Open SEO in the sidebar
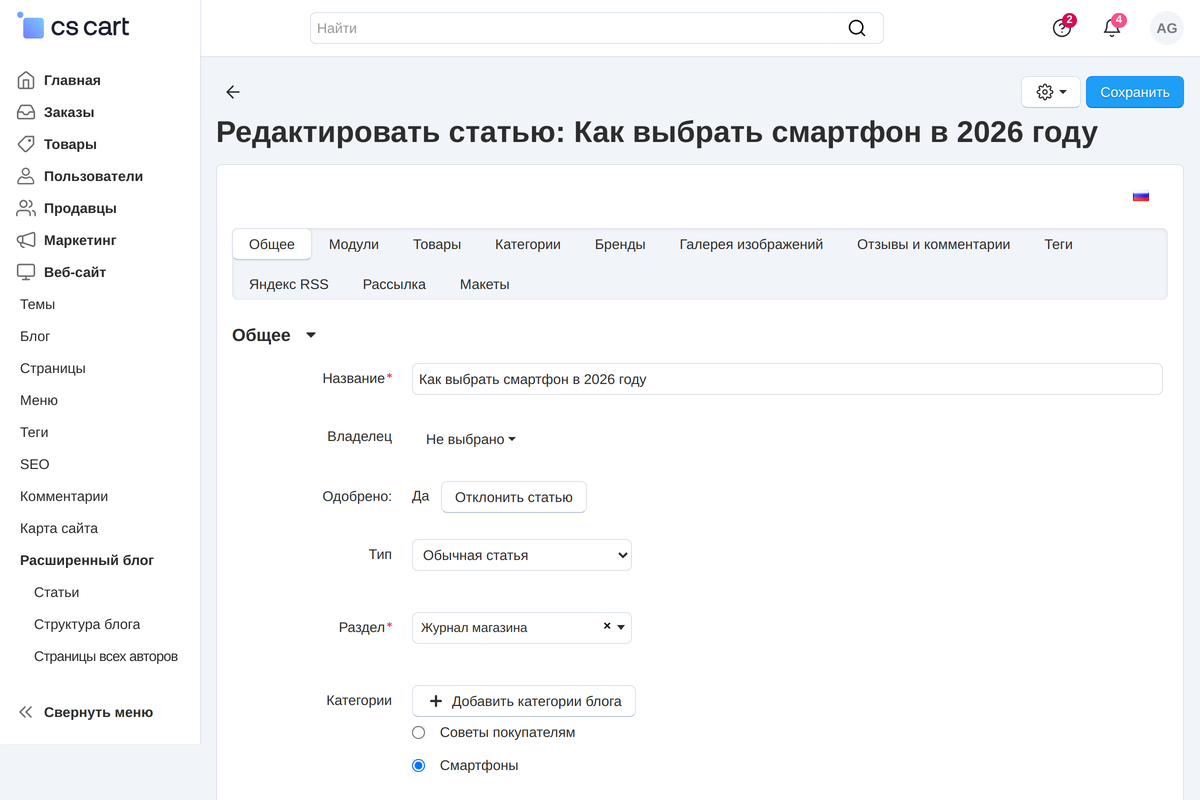1200x800 pixels. pyautogui.click(x=34, y=464)
